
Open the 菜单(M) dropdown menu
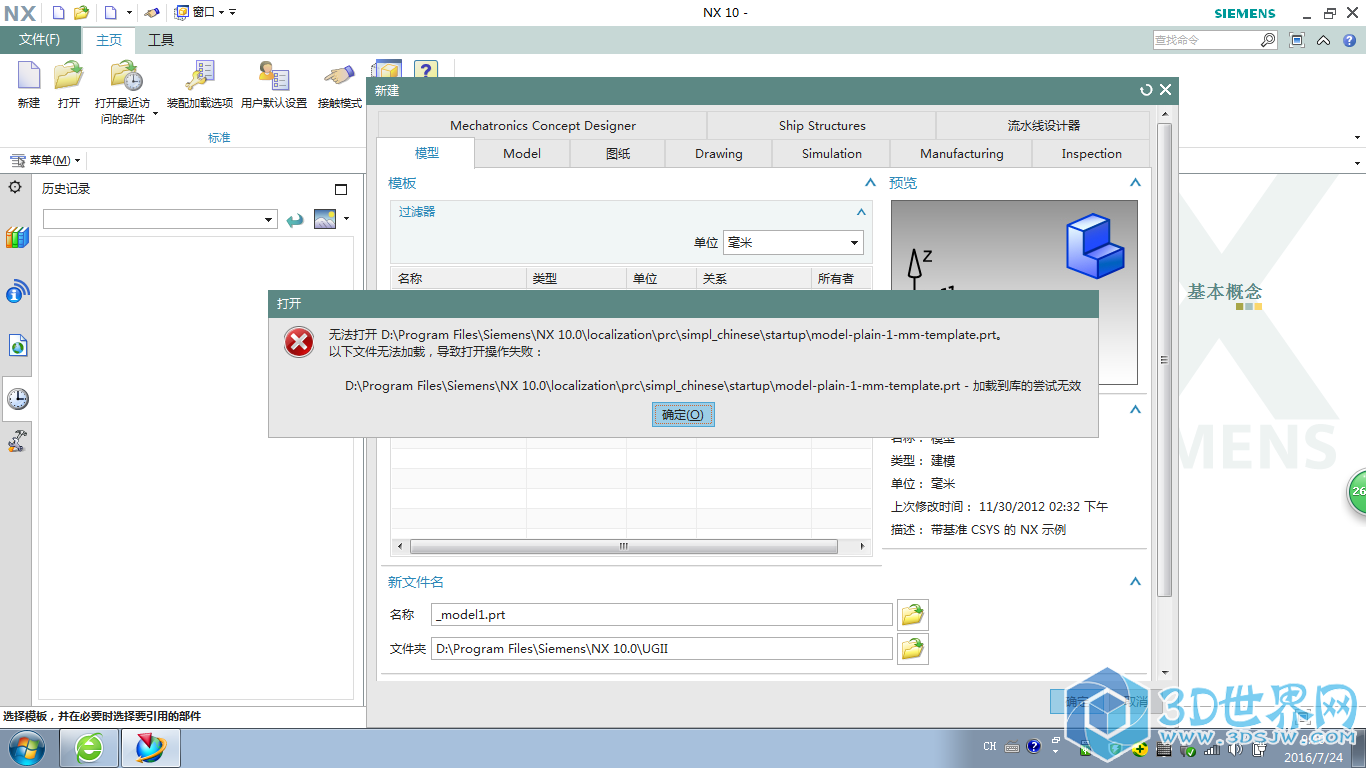[x=45, y=161]
